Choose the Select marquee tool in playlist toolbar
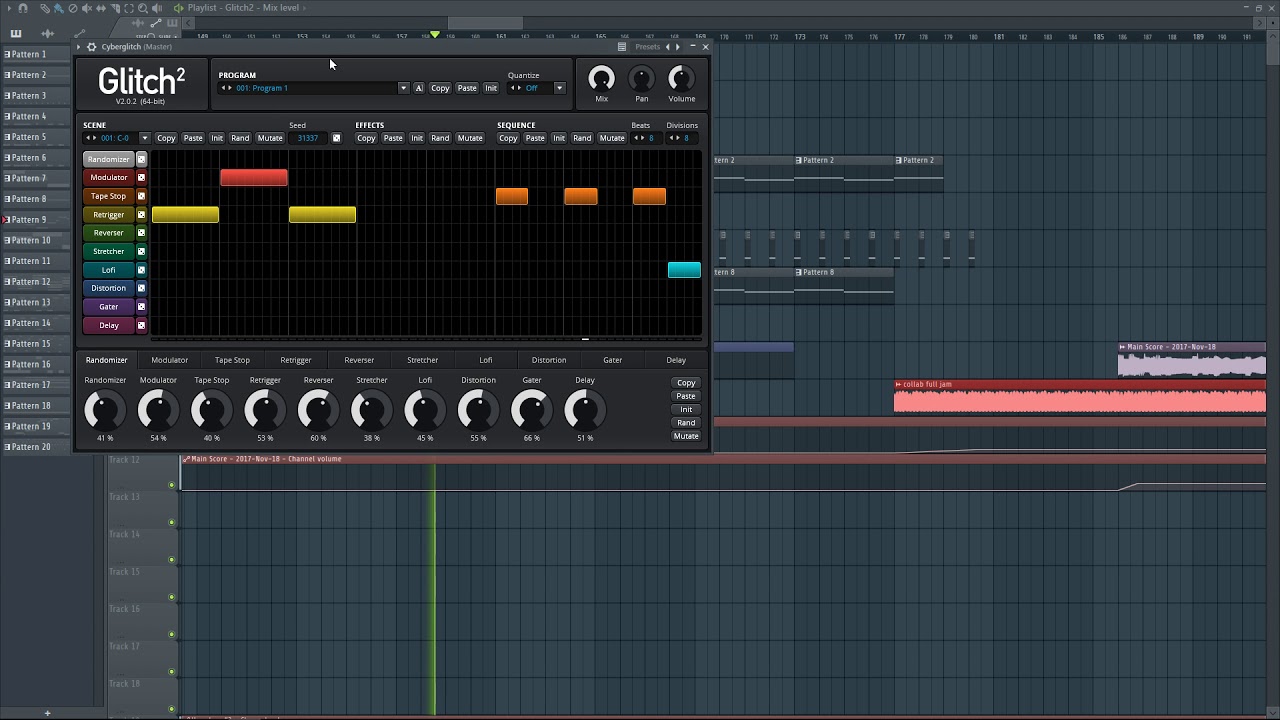 point(129,8)
